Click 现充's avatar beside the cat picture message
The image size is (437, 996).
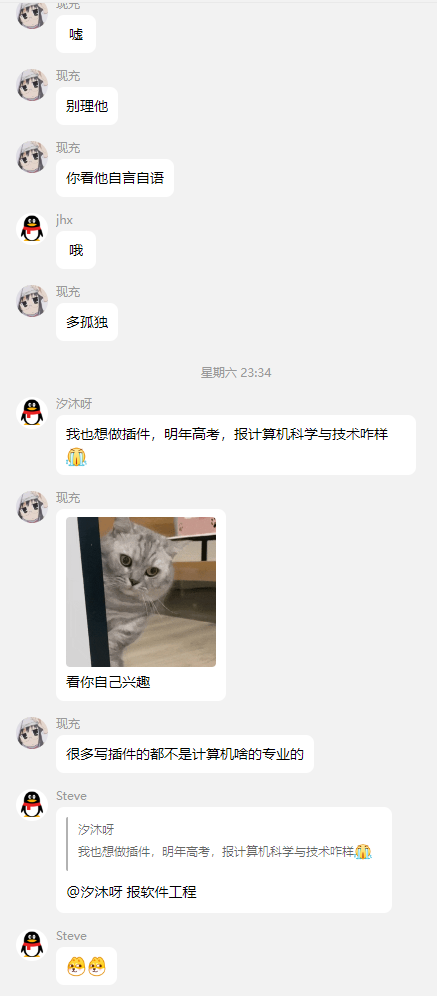tap(32, 507)
